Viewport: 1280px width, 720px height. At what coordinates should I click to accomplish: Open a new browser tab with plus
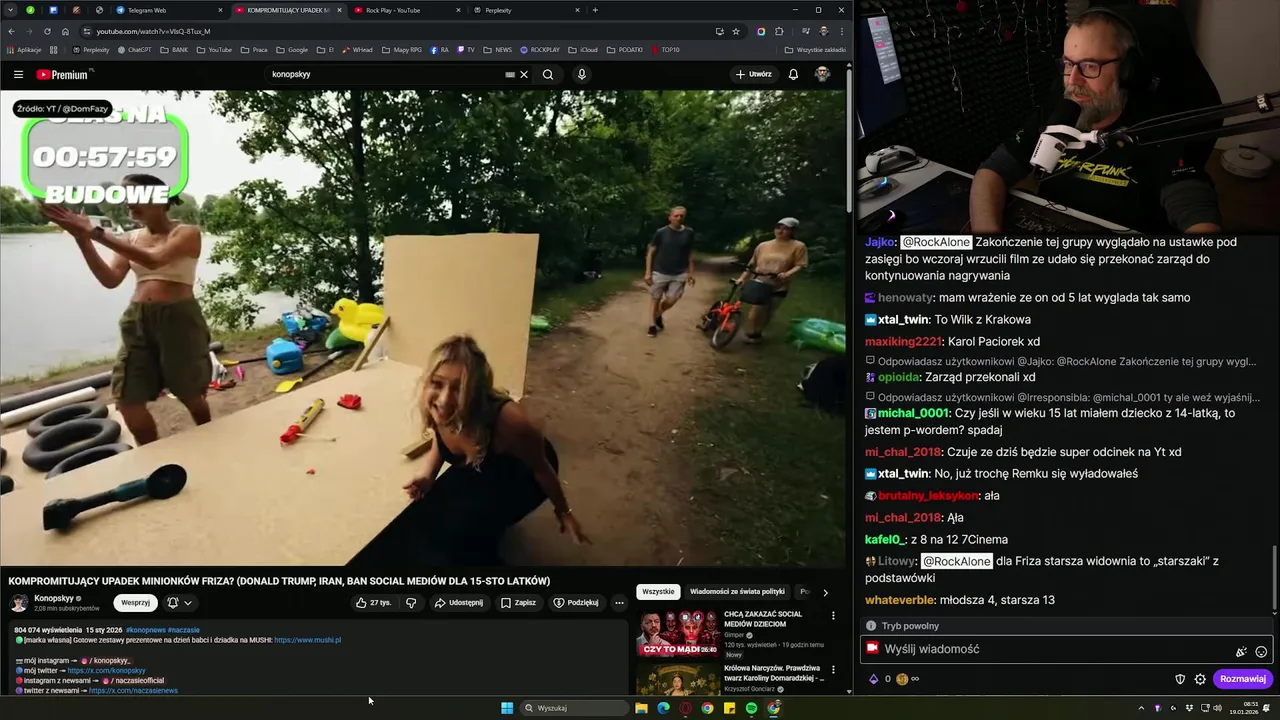[595, 10]
